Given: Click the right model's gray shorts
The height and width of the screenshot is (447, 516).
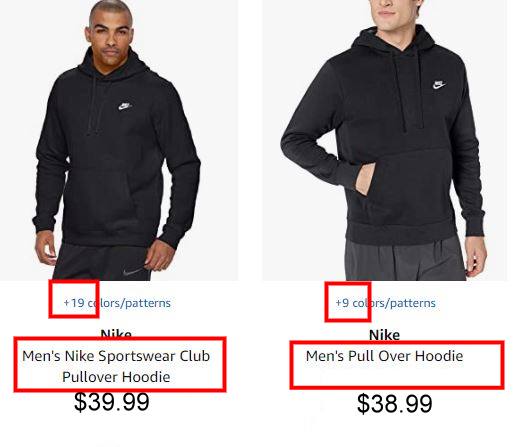Looking at the screenshot, I should coord(405,260).
